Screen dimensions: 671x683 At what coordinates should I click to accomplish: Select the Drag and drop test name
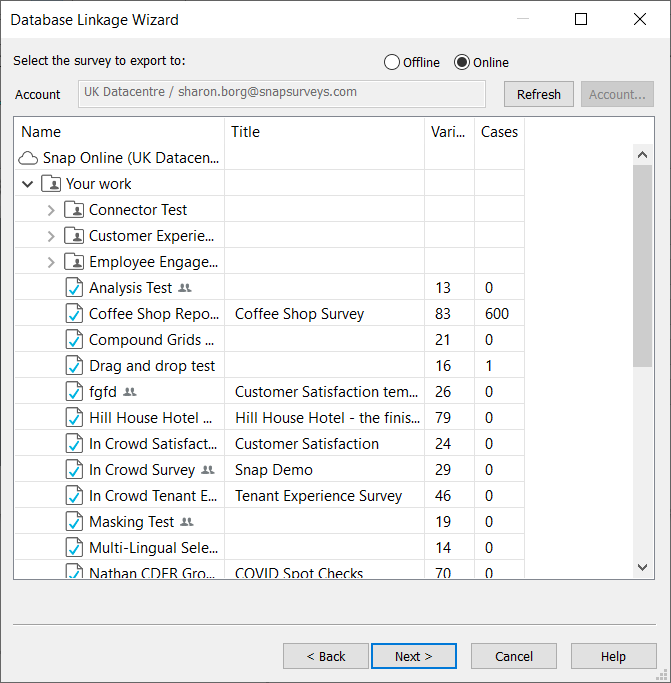coord(152,366)
